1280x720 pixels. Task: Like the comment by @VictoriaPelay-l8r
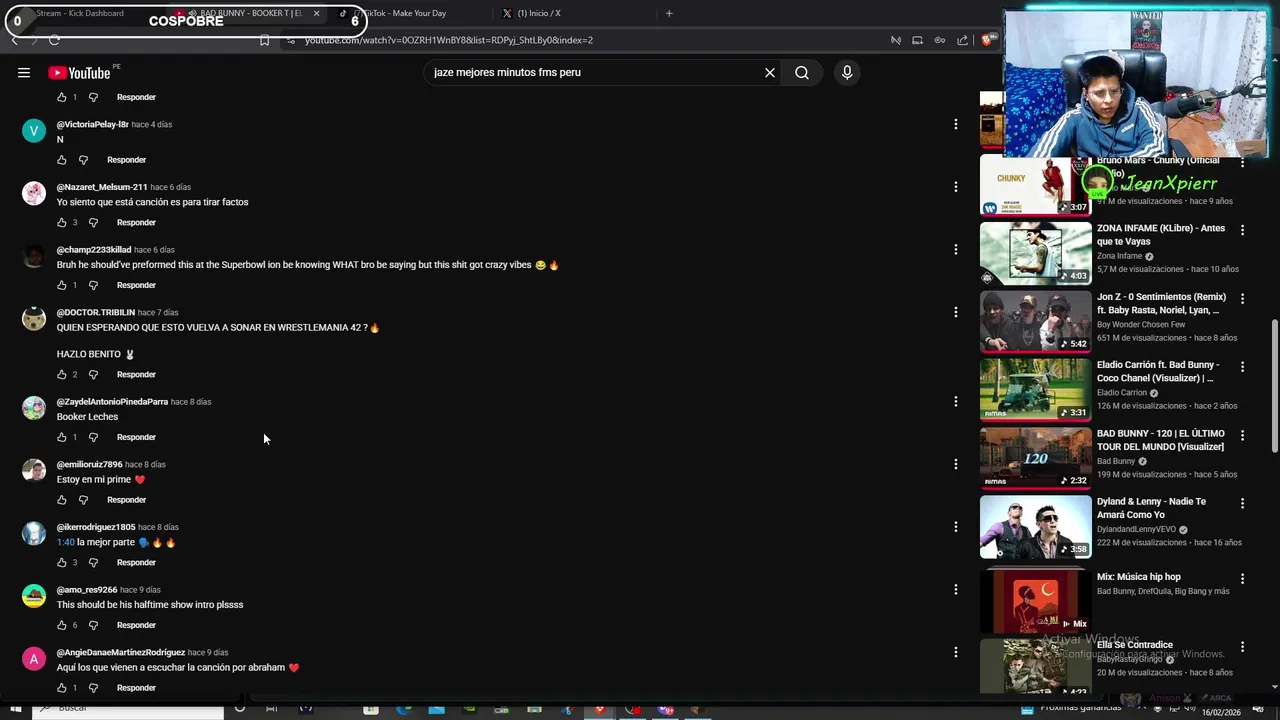[62, 160]
